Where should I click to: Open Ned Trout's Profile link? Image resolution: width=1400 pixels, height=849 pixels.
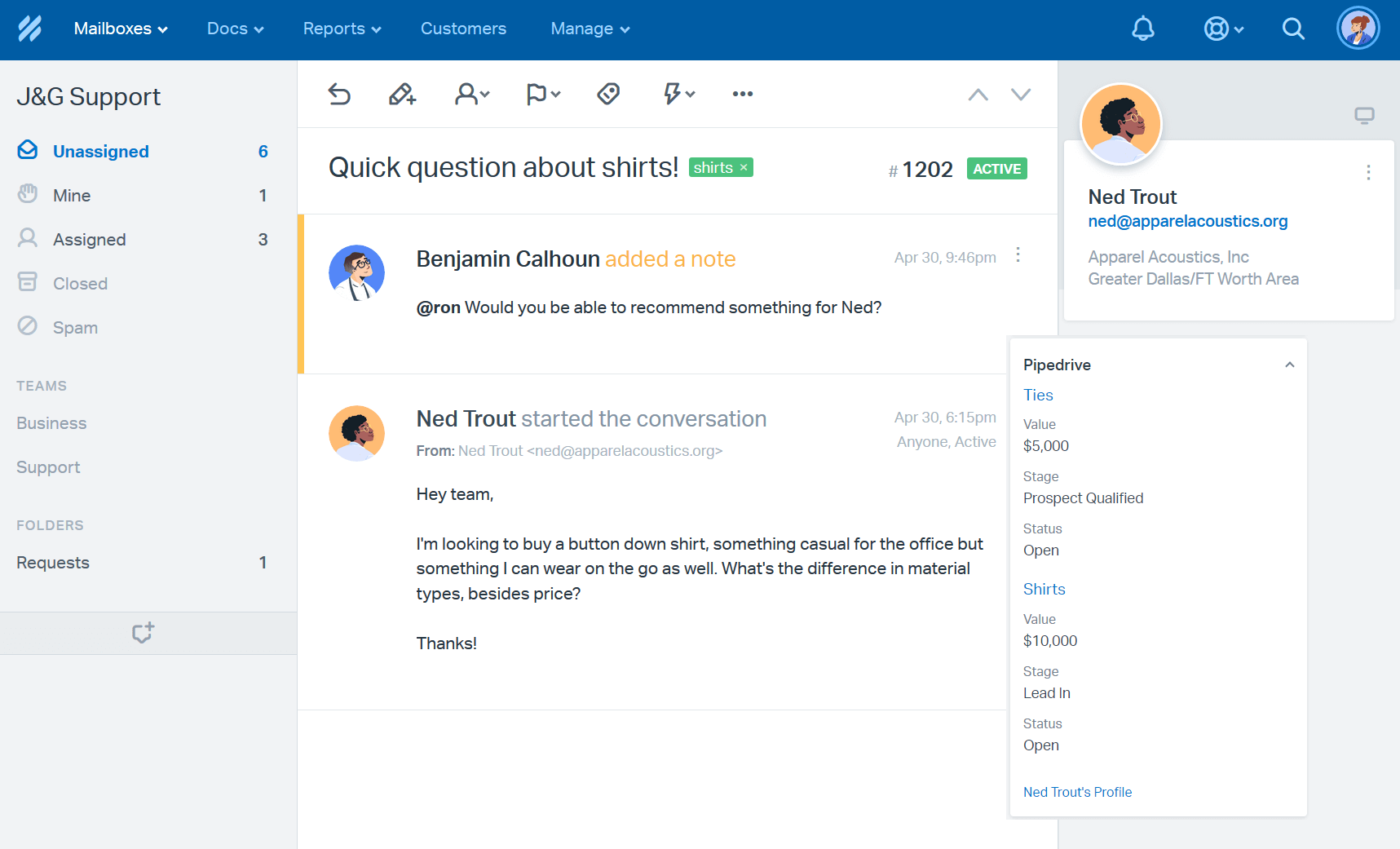1077,792
